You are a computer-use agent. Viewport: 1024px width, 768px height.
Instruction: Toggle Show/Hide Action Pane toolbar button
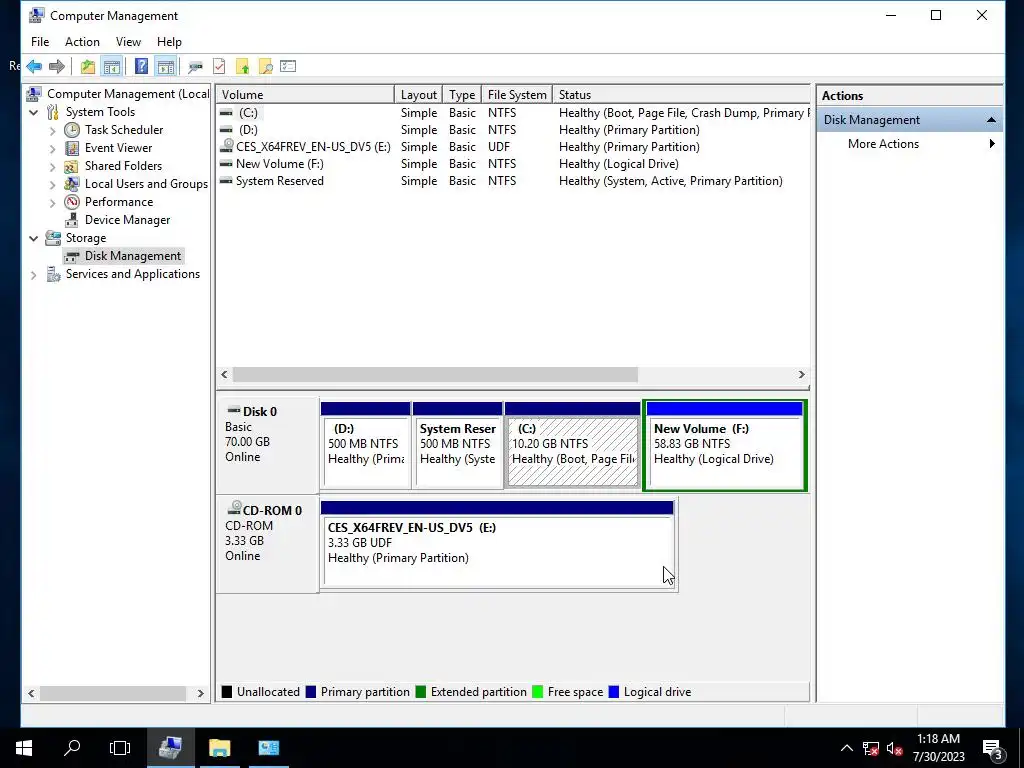pyautogui.click(x=166, y=66)
